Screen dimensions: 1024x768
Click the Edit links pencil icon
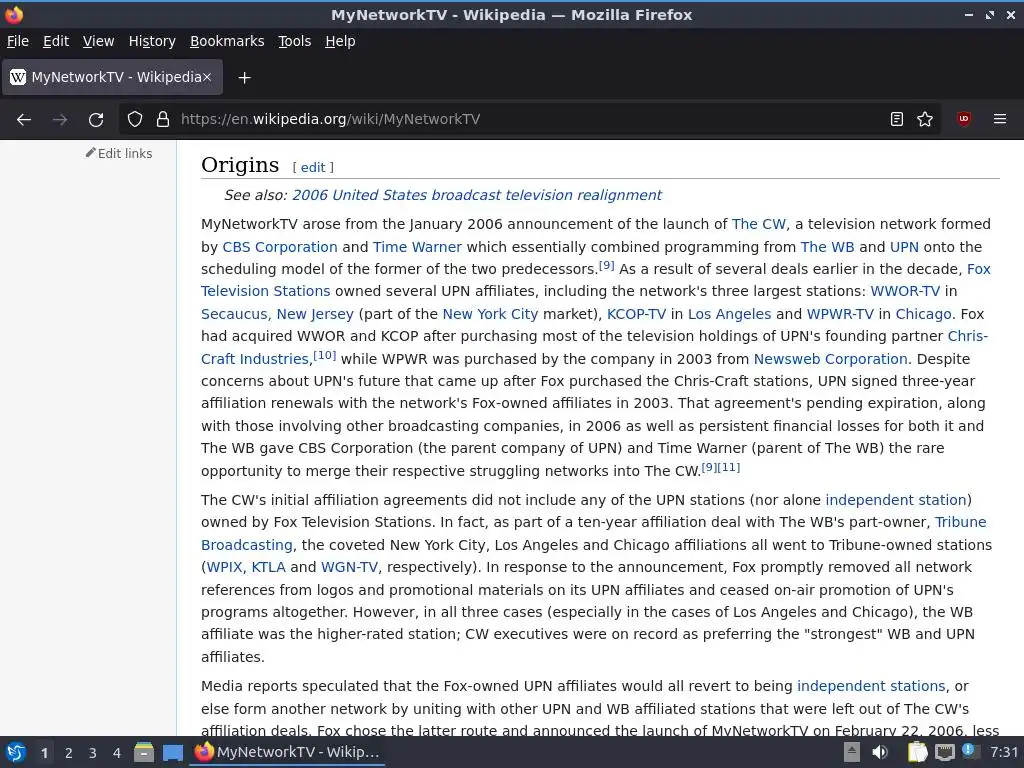click(x=90, y=153)
